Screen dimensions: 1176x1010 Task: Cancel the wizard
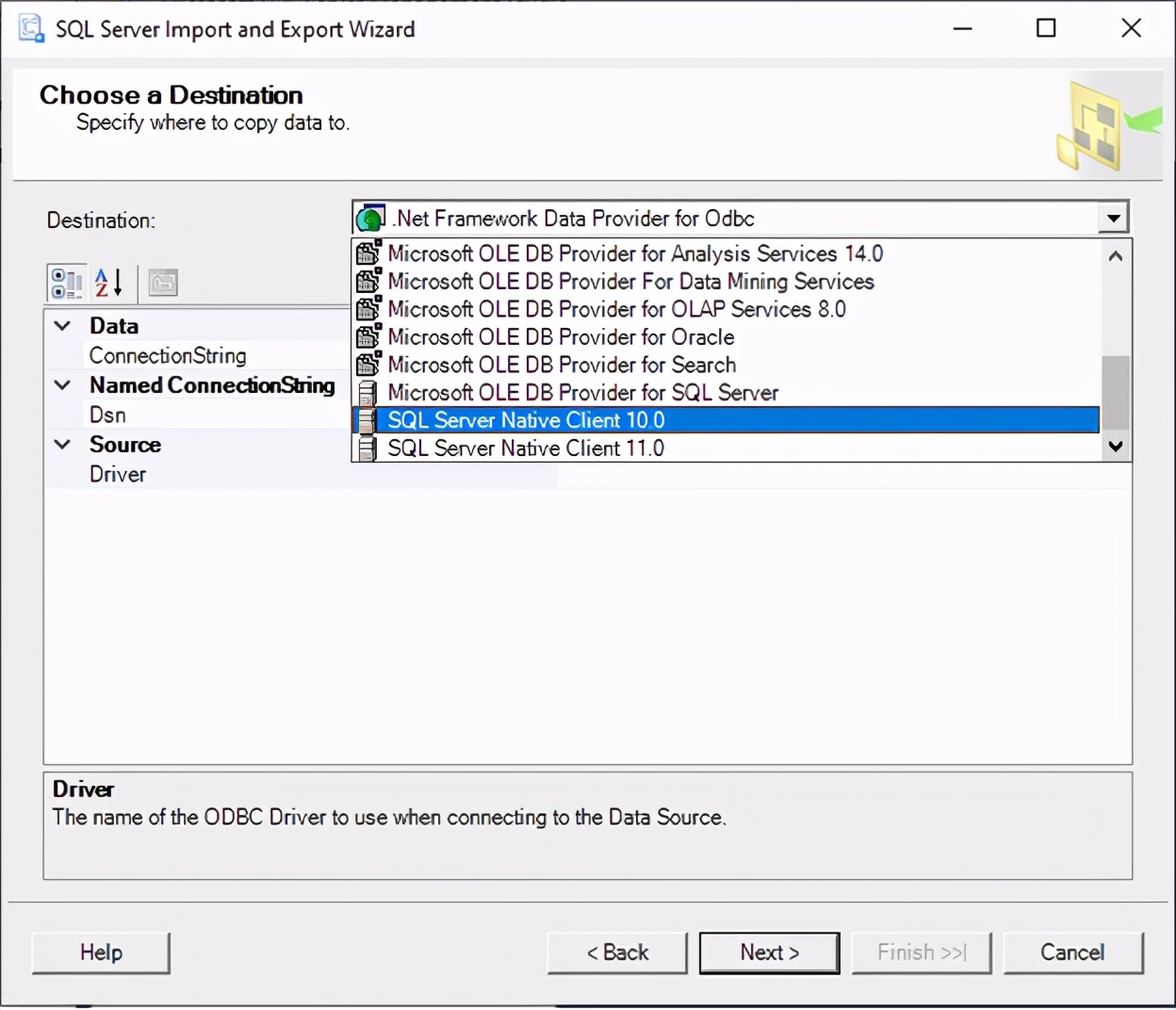click(1073, 953)
